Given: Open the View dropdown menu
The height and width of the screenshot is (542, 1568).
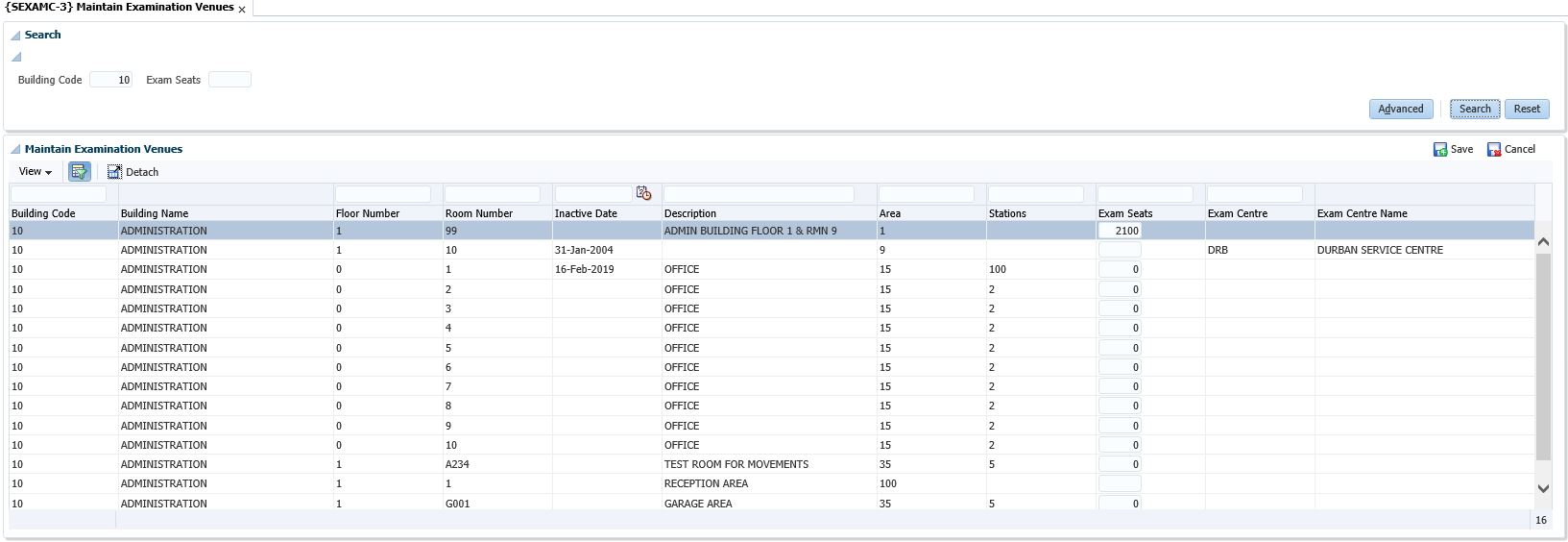Looking at the screenshot, I should pyautogui.click(x=36, y=172).
